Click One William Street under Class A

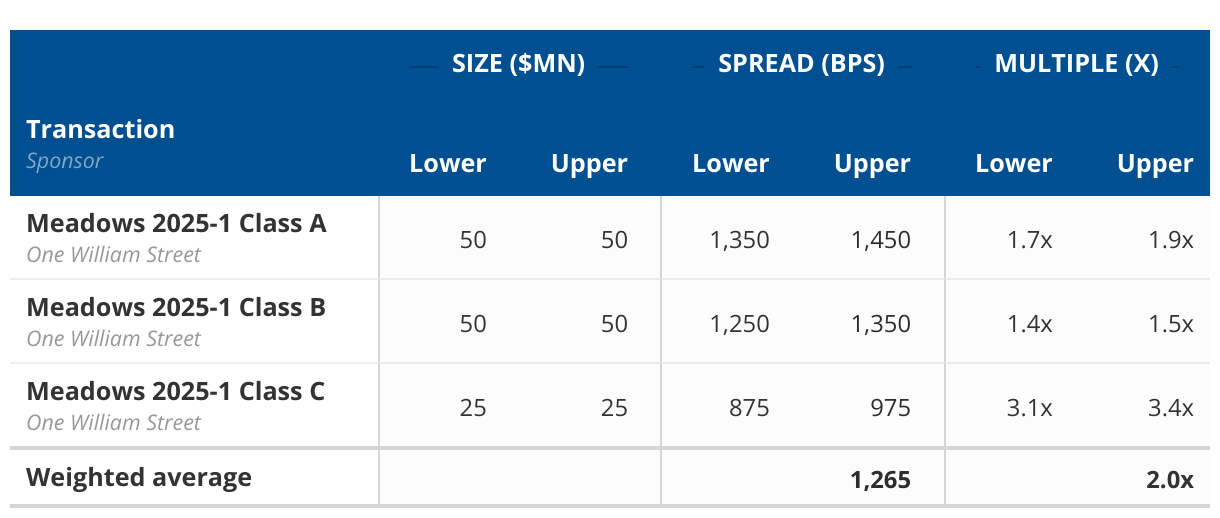(x=113, y=255)
